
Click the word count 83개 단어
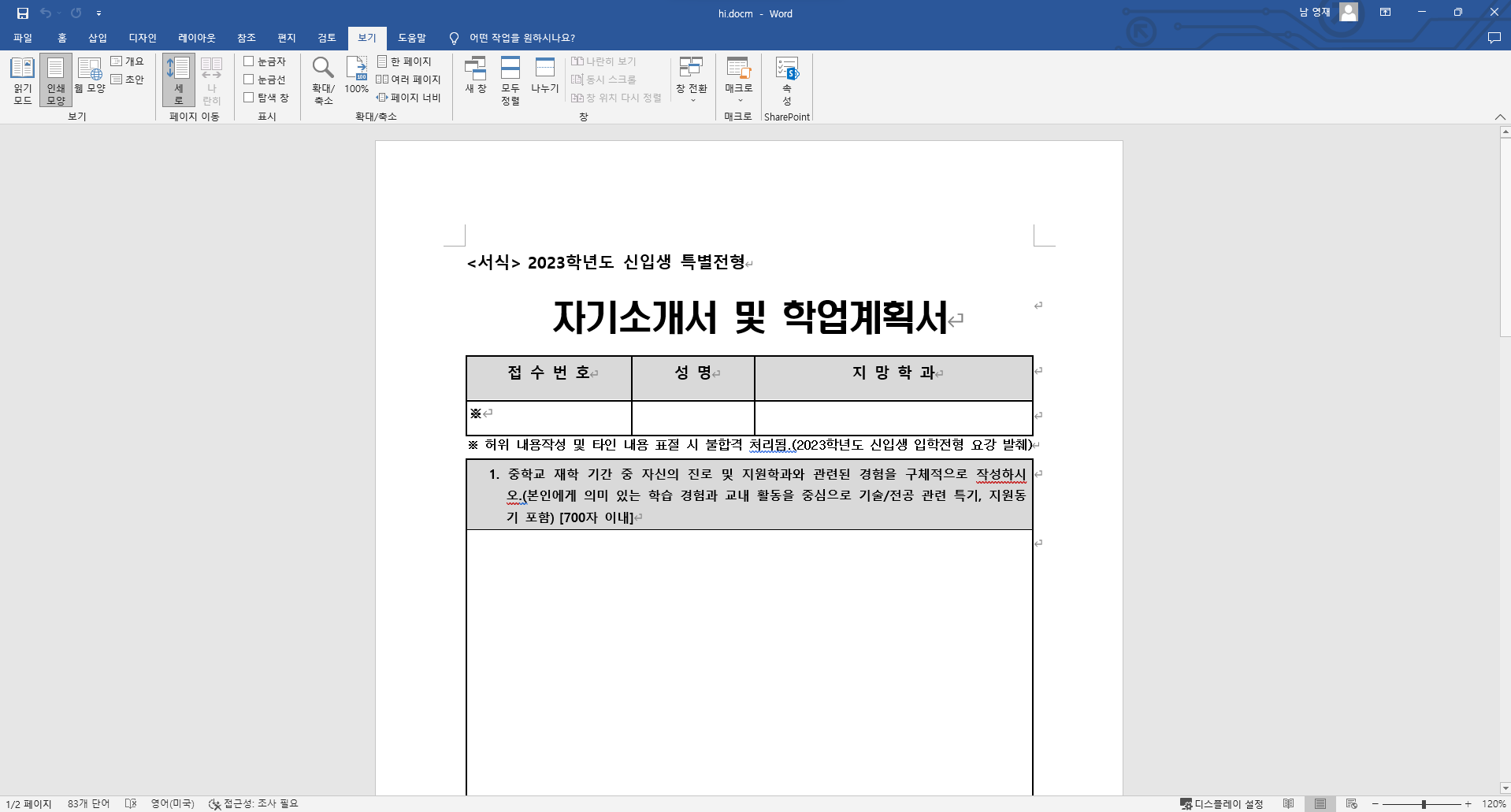click(89, 804)
